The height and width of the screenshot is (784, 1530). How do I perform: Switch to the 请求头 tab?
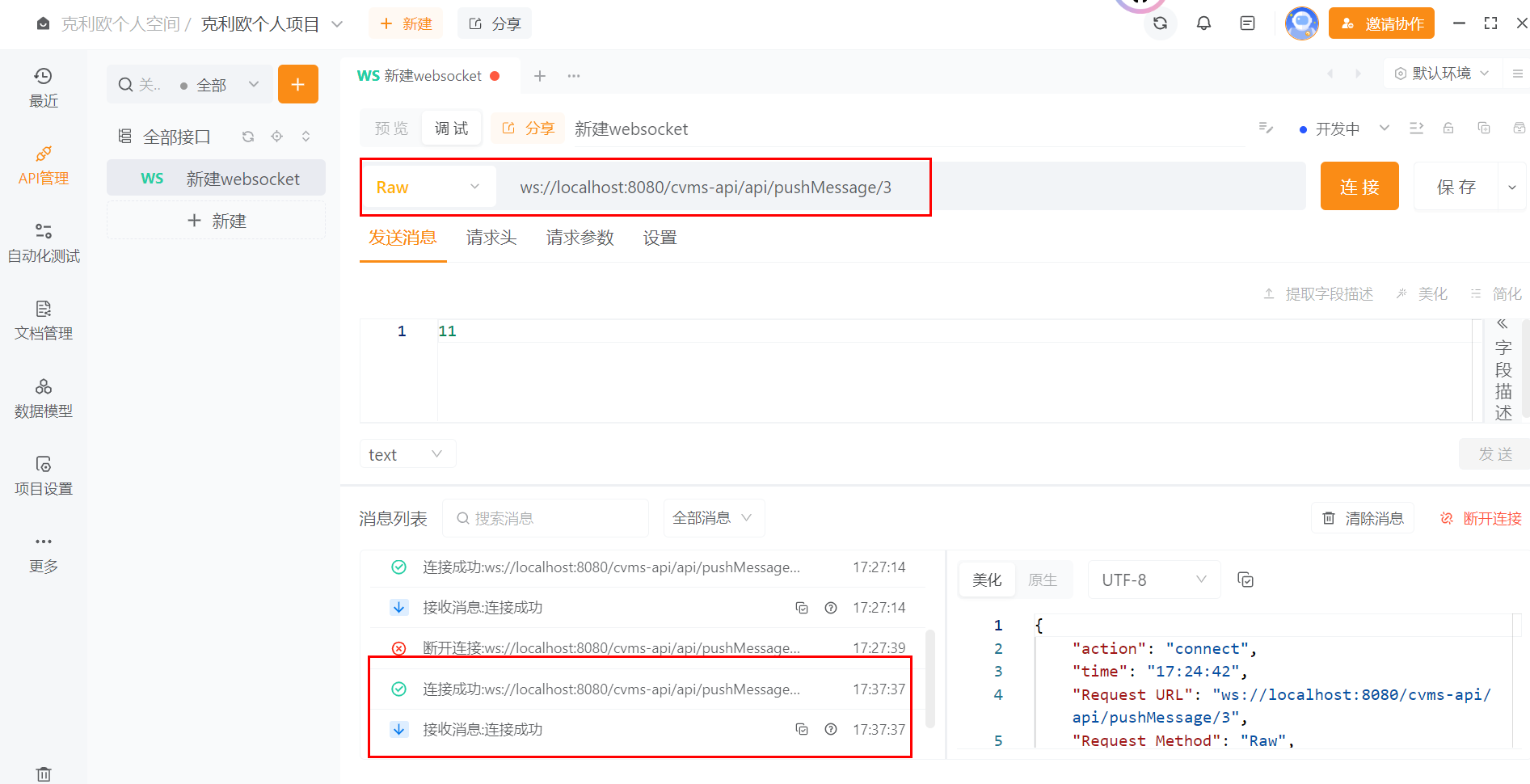coord(491,238)
